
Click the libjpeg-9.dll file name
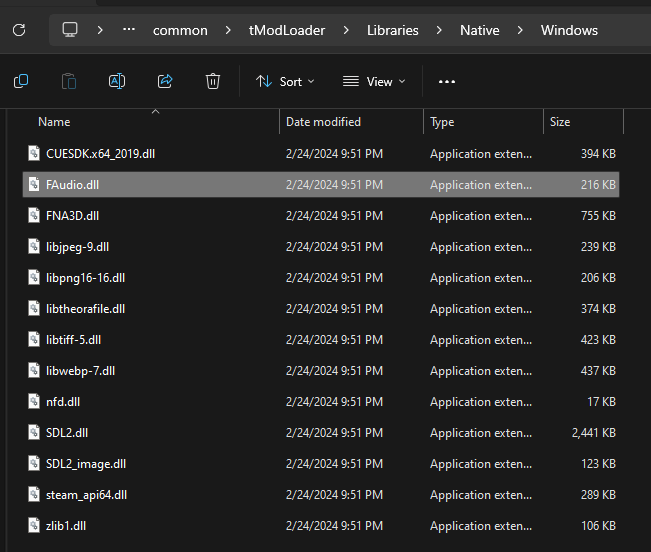click(x=77, y=247)
